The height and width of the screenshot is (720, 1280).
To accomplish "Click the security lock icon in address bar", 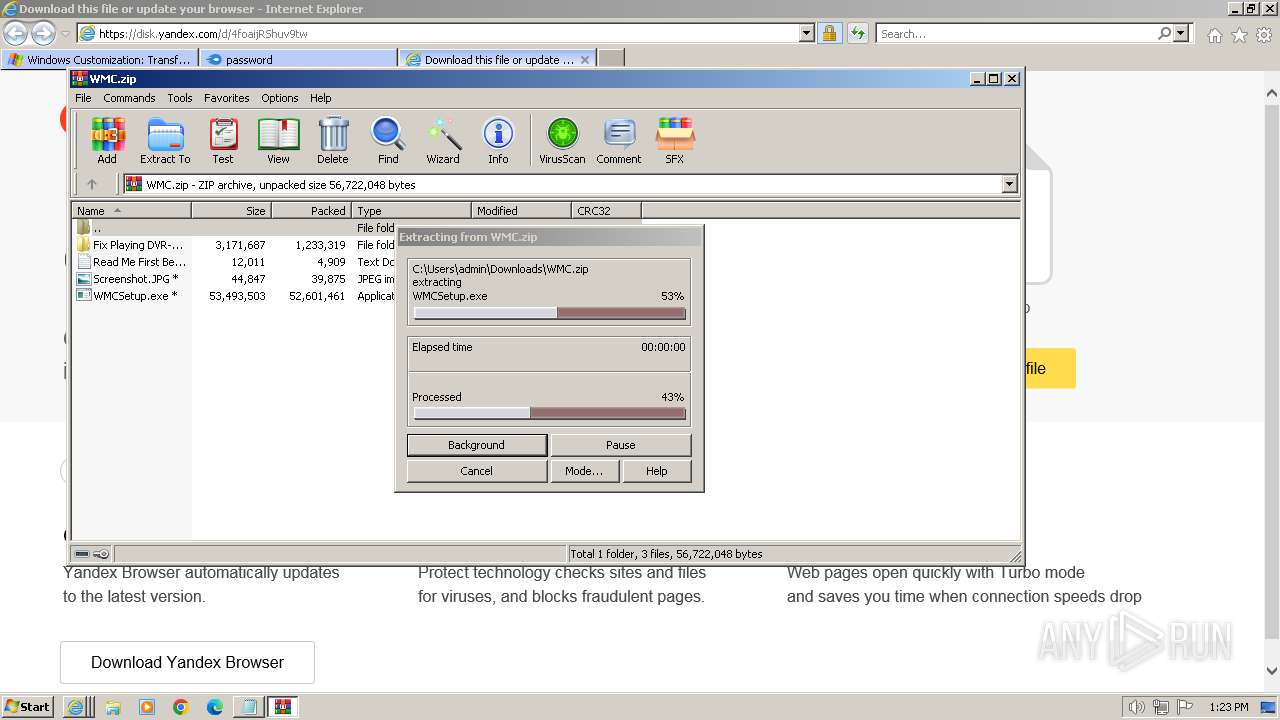I will point(829,33).
